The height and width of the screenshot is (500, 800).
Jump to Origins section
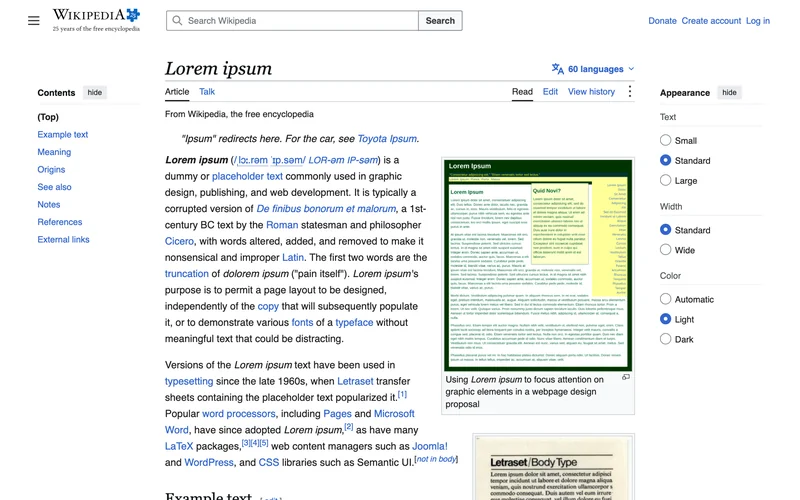pos(51,169)
